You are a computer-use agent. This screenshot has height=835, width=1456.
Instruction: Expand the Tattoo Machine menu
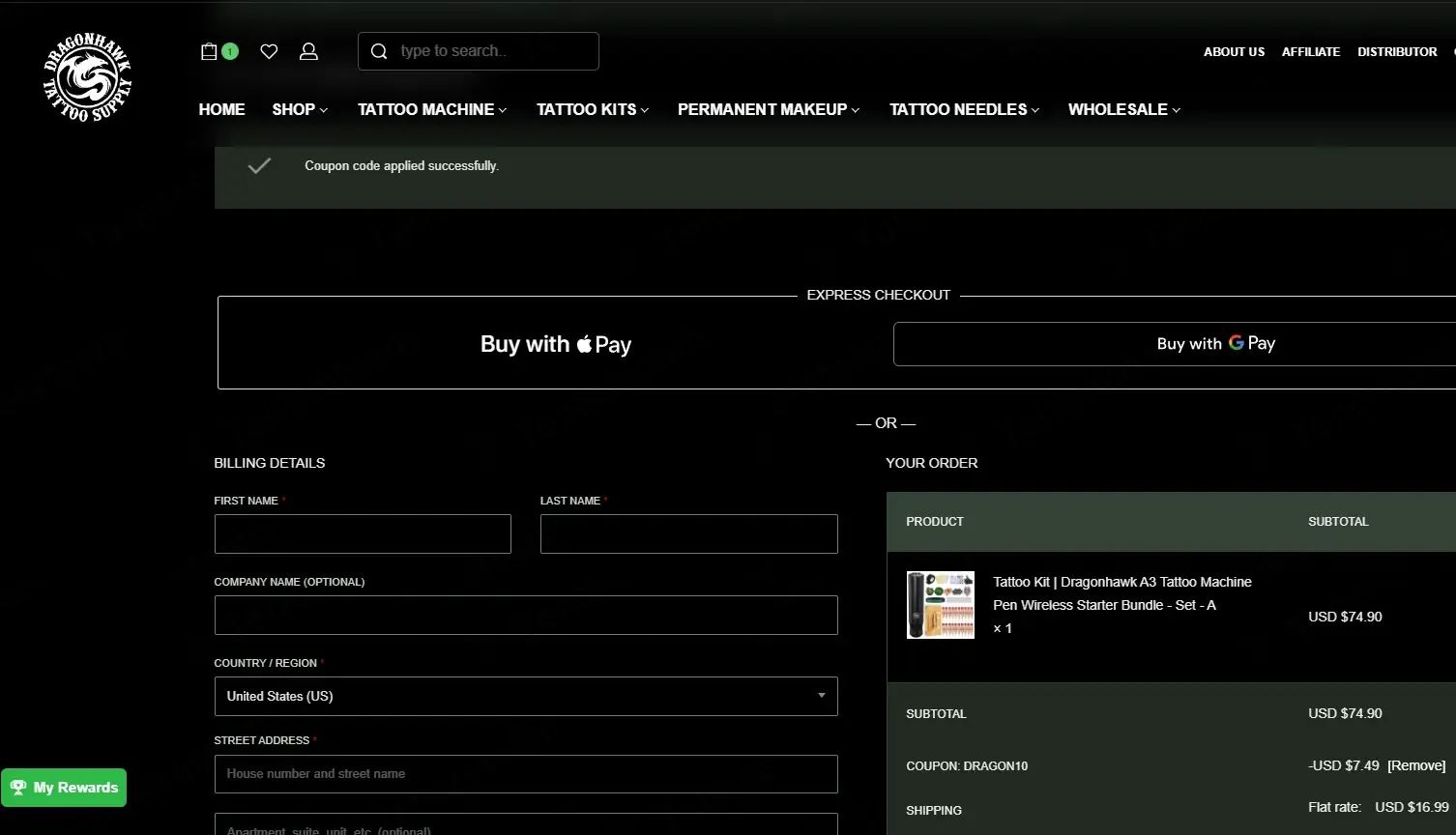[x=432, y=110]
